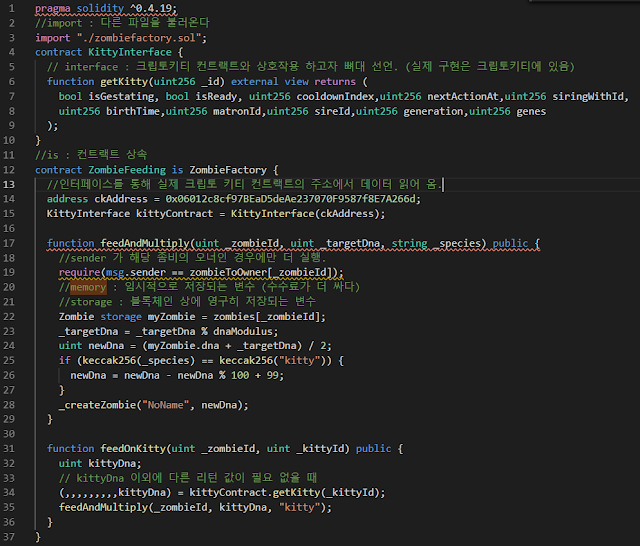Click "feedAndMultiply" call on line 35
Viewport: 640px width, 546px height.
[103, 507]
